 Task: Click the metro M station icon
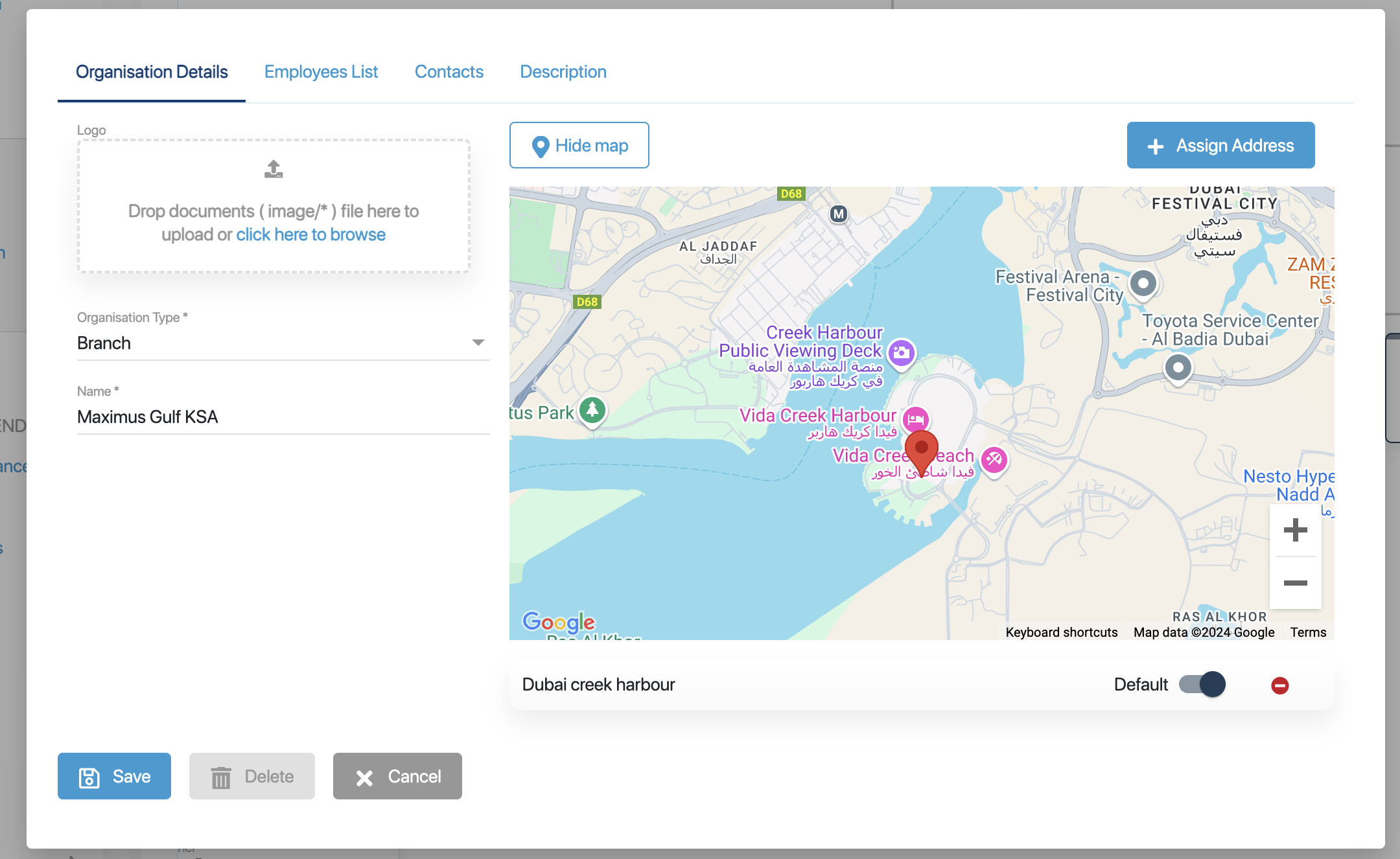click(x=839, y=214)
